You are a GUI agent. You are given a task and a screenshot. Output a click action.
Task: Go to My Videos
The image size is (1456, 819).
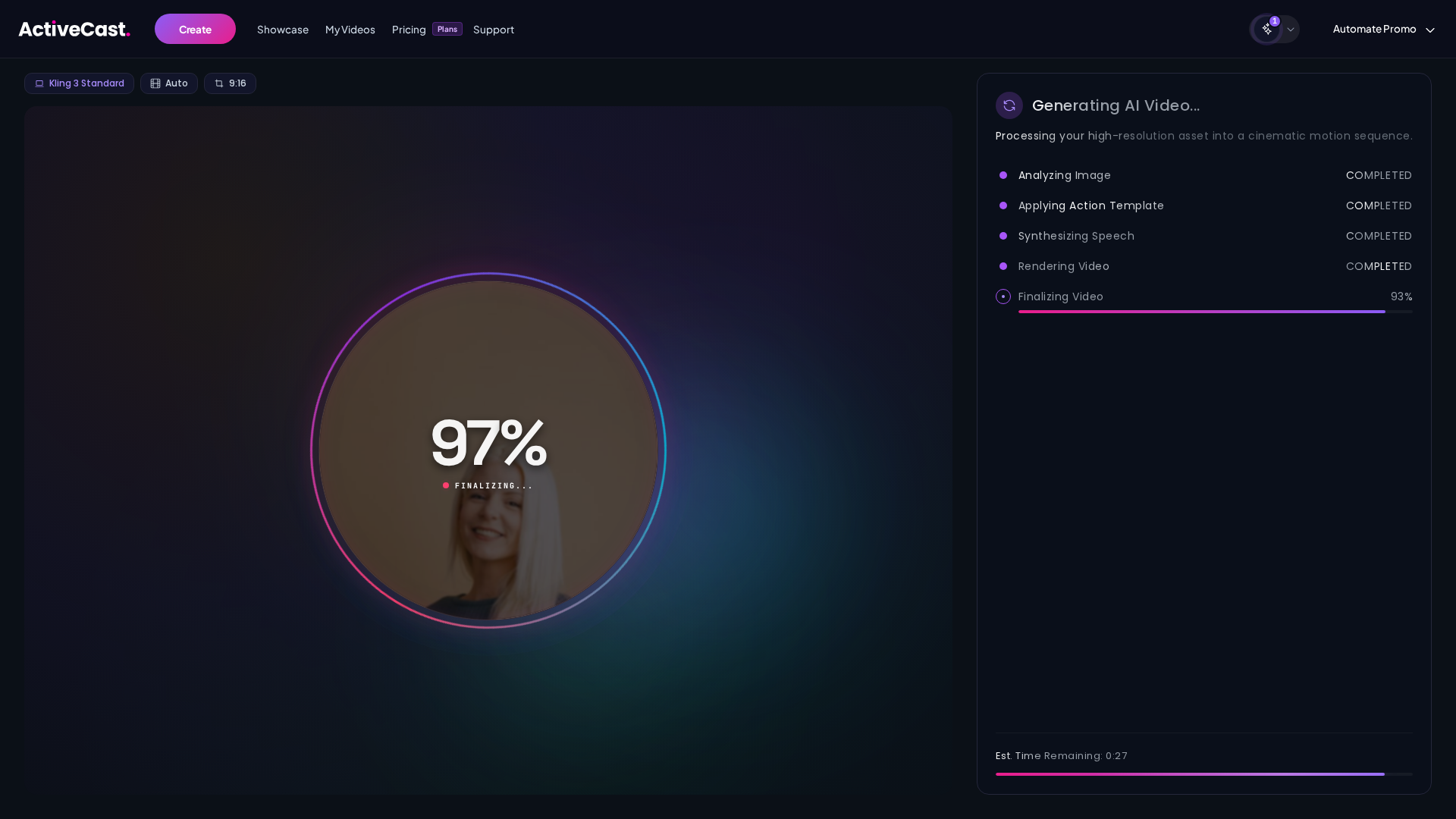pos(350,30)
